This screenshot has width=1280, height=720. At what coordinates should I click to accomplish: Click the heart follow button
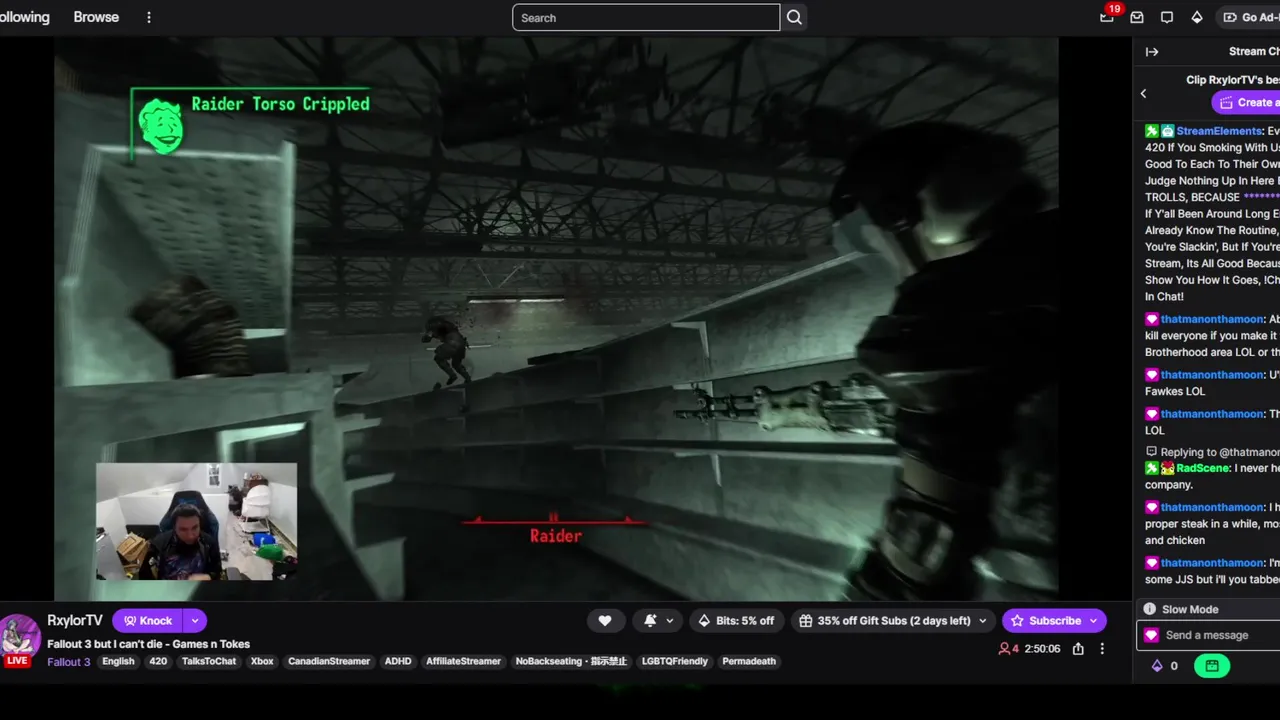(605, 620)
